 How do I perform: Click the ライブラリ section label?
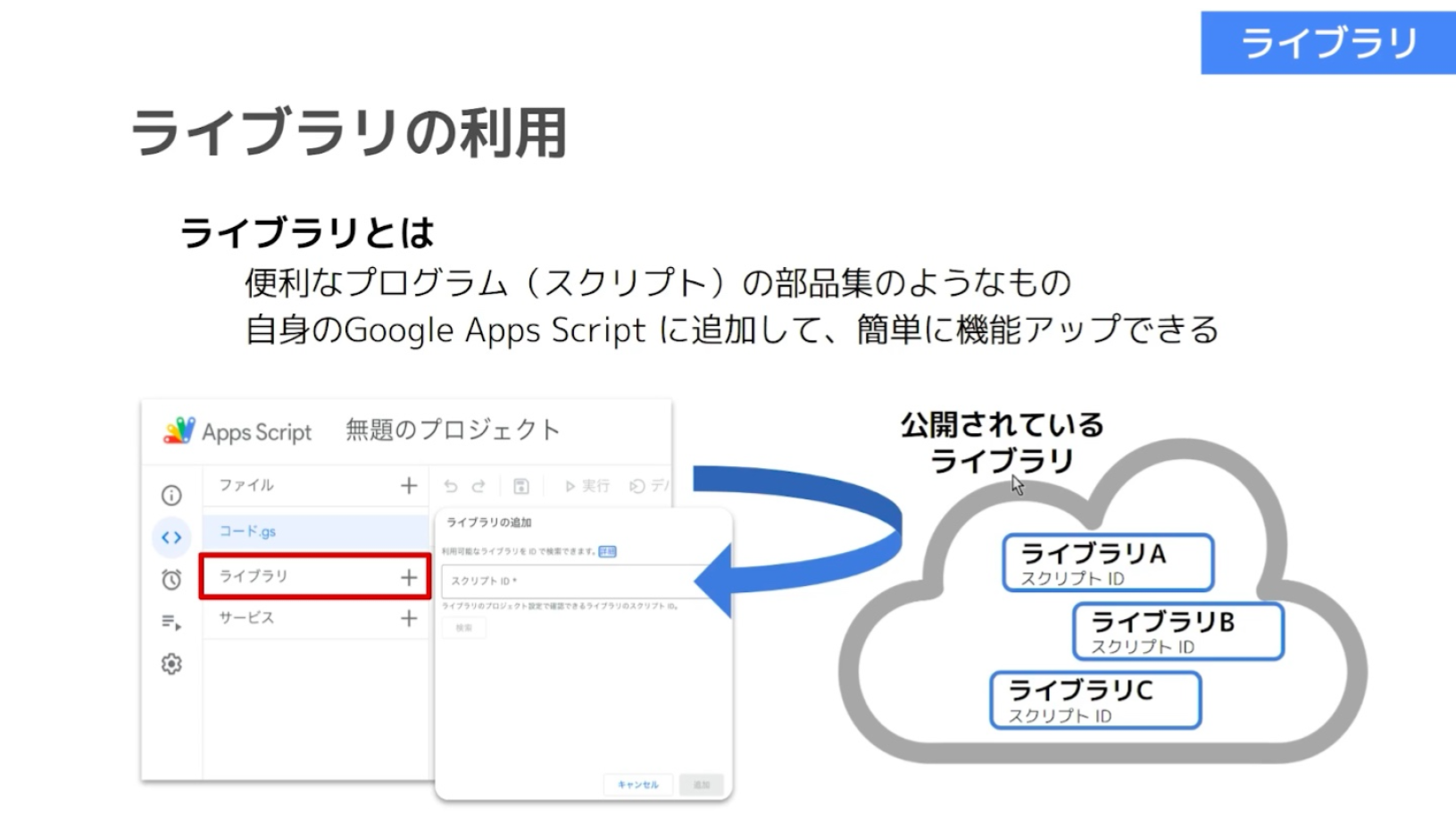pyautogui.click(x=254, y=576)
